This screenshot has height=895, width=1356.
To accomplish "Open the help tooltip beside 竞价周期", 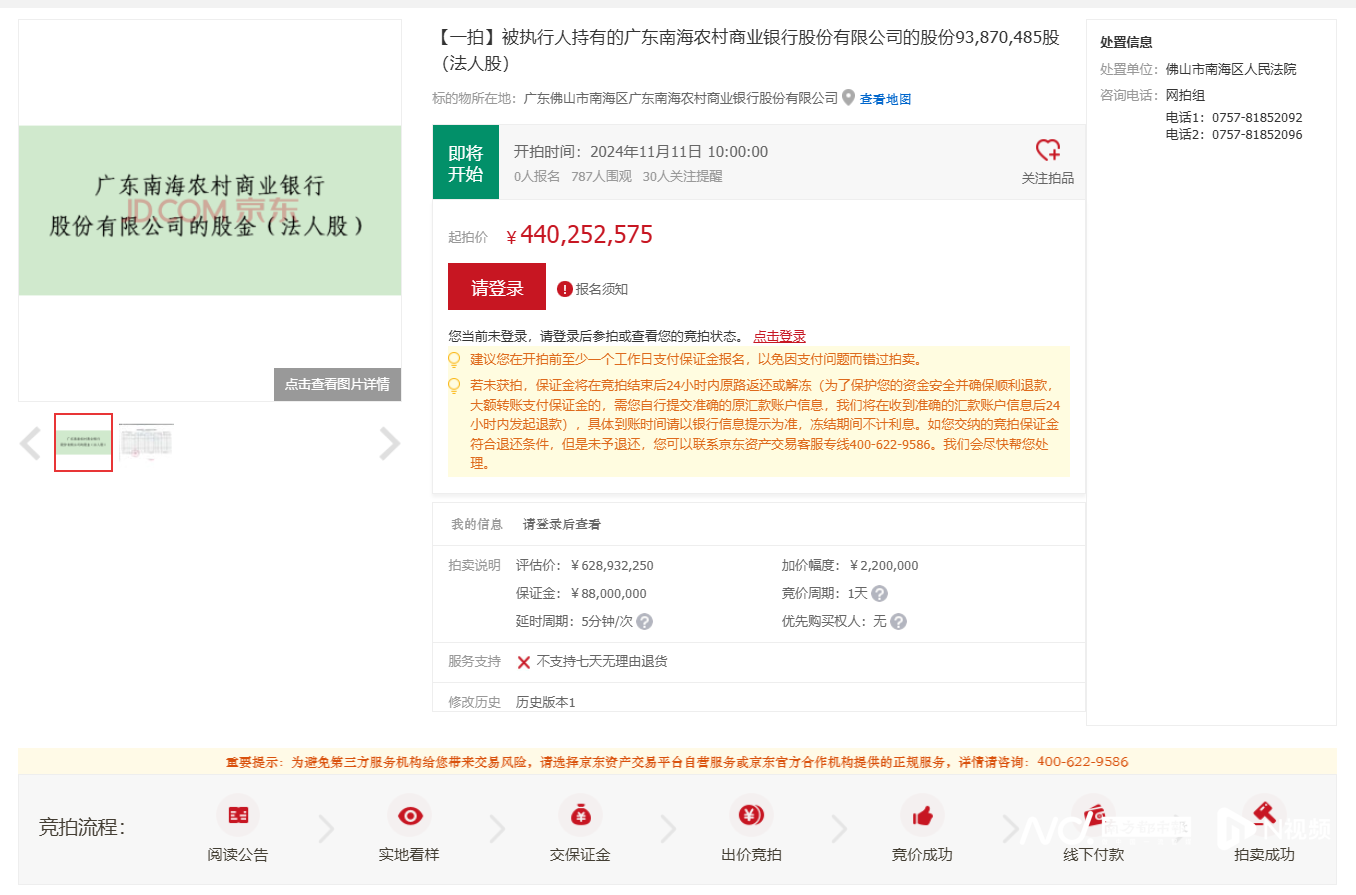I will click(x=878, y=593).
